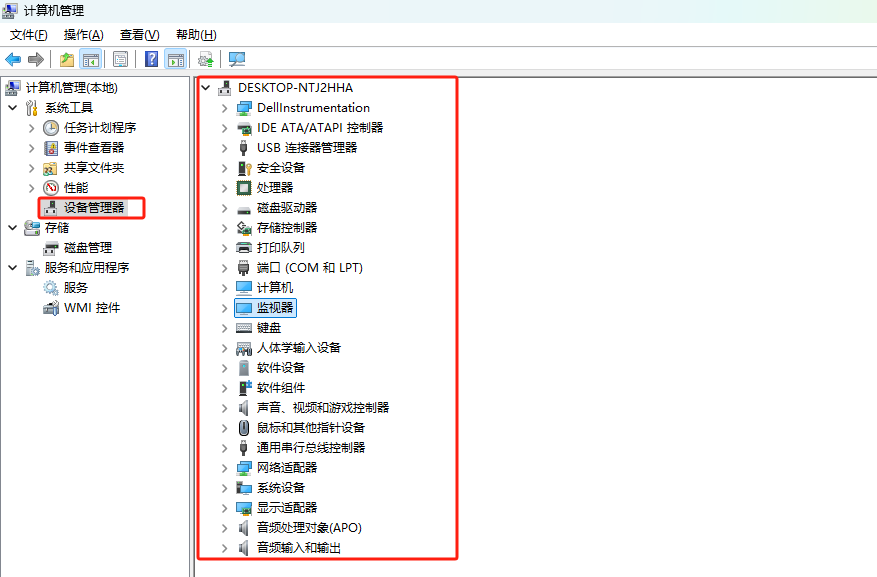Select the highlighted 监视器 category
This screenshot has height=577, width=877.
tap(265, 308)
